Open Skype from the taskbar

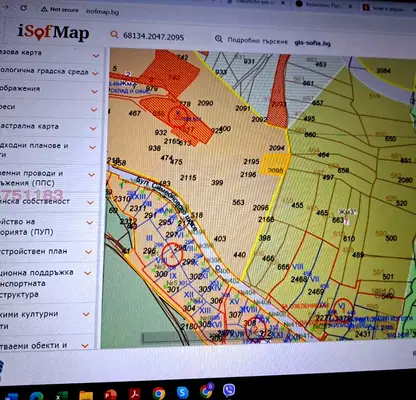click(183, 392)
